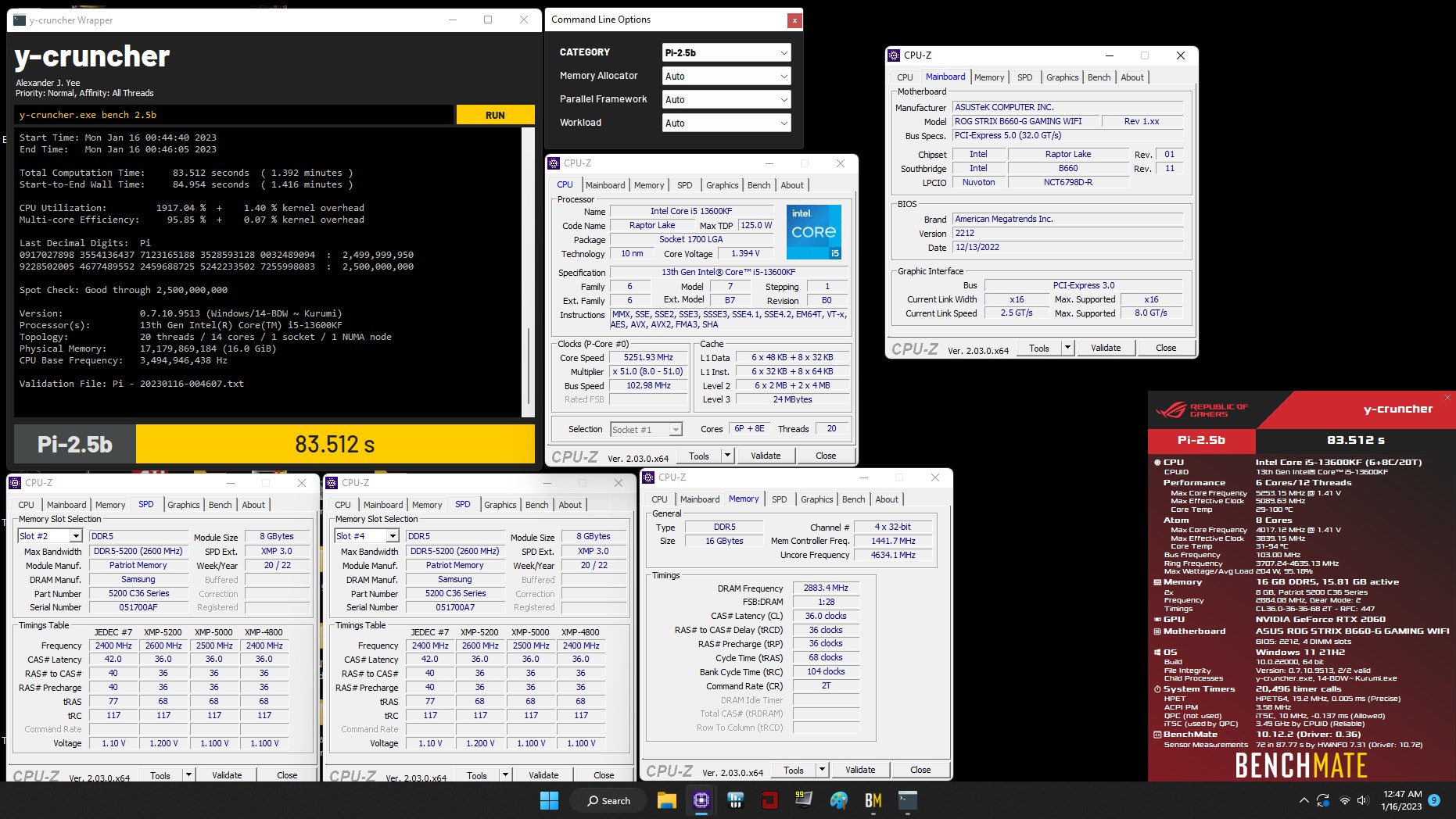The height and width of the screenshot is (819, 1456).
Task: Open the CATEGORY dropdown showing Pi-2.5b
Action: 726,52
